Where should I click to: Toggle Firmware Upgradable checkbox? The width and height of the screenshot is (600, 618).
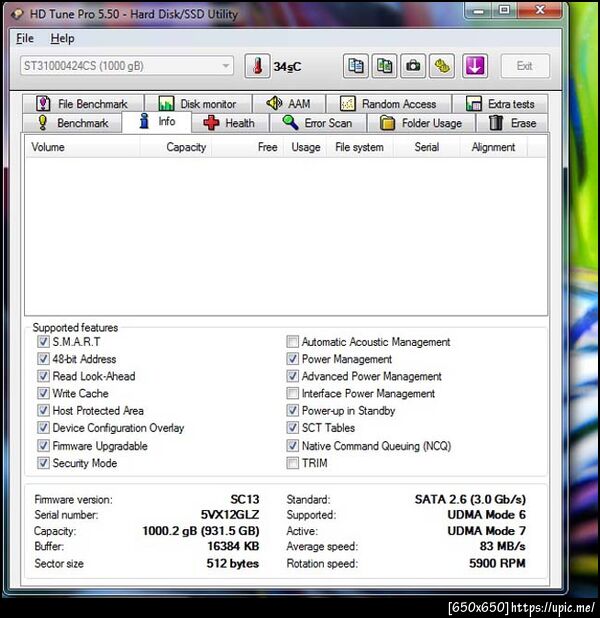(x=43, y=446)
